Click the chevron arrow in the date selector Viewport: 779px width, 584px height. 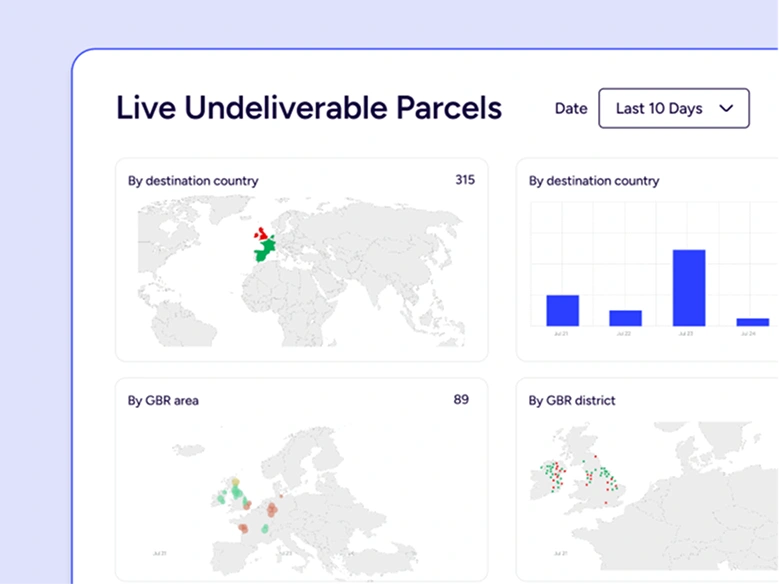pos(727,108)
